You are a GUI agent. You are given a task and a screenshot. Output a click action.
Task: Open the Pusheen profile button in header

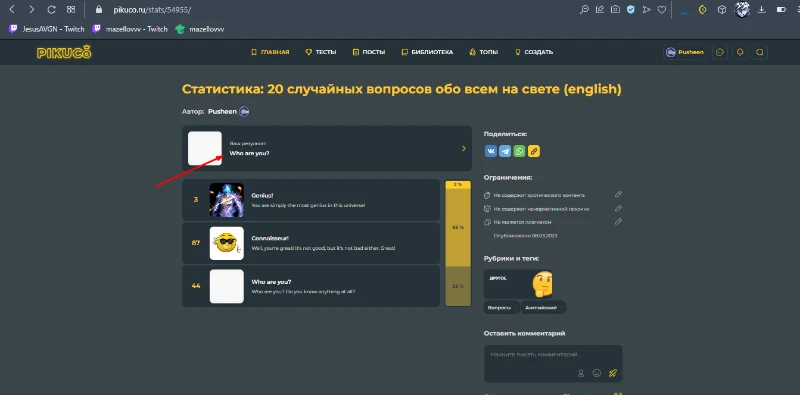[686, 52]
